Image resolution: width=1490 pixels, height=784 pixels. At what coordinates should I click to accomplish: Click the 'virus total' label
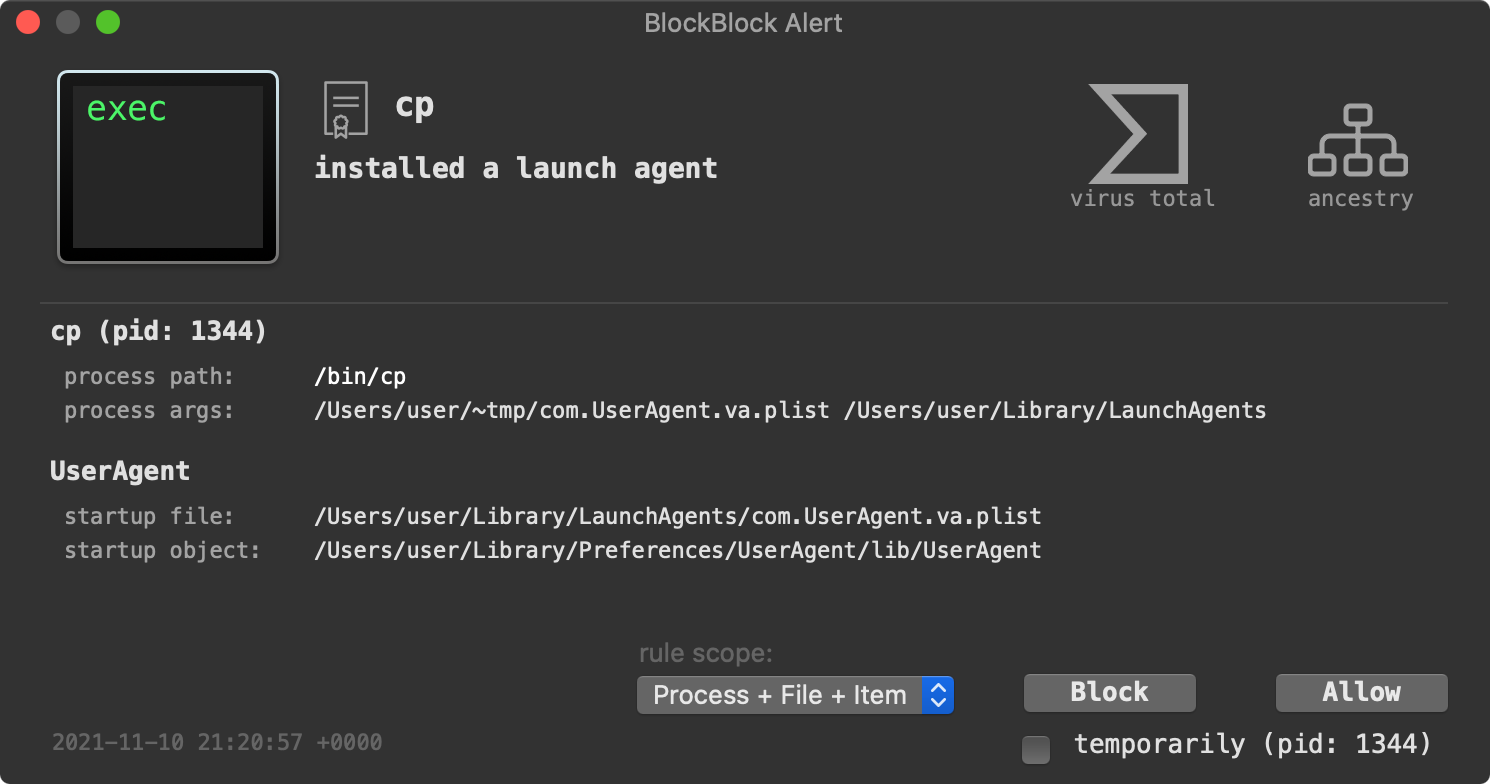tap(1142, 198)
